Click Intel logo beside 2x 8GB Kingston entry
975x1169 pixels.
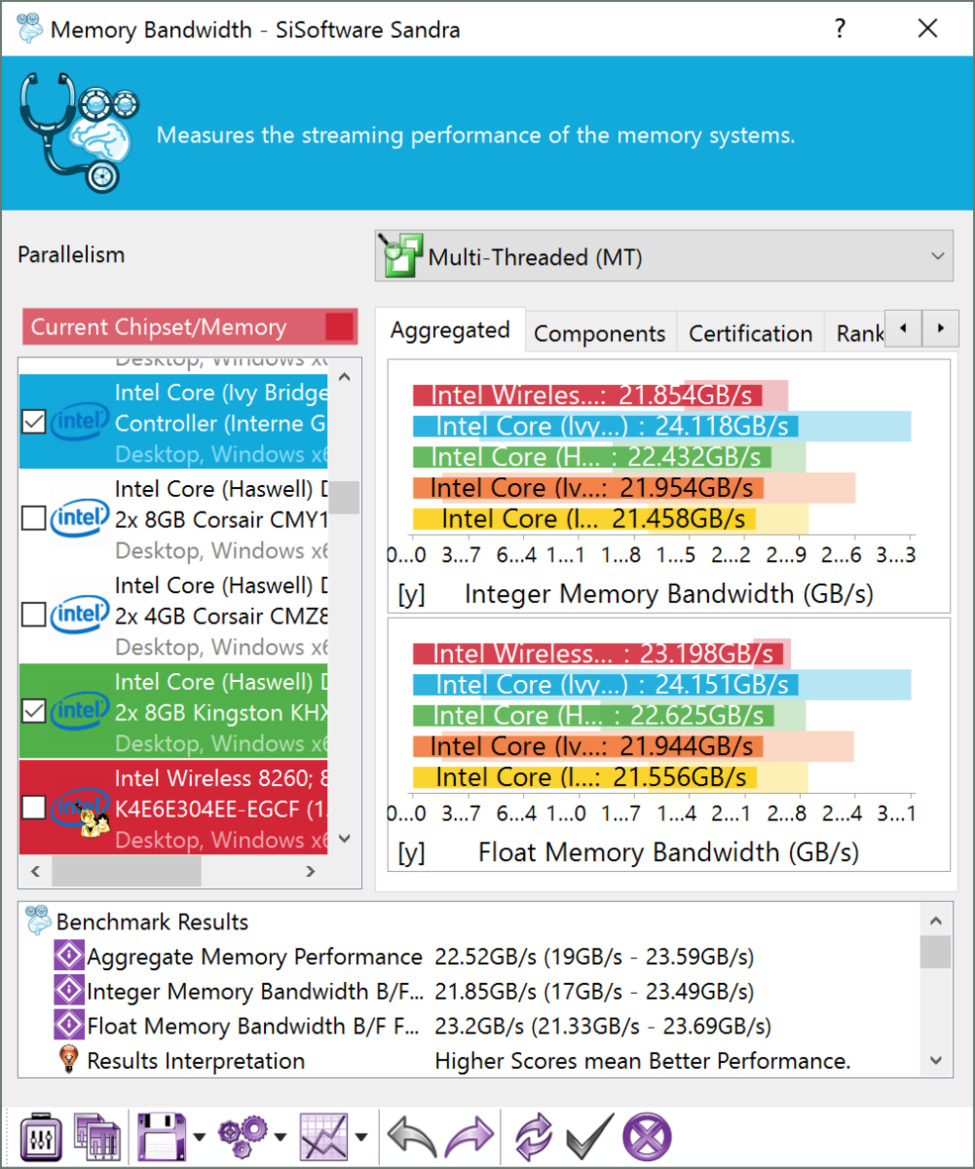point(79,711)
